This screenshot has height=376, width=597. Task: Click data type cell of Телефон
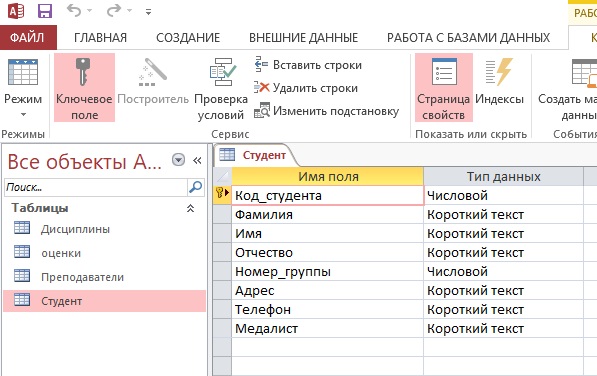pos(503,309)
